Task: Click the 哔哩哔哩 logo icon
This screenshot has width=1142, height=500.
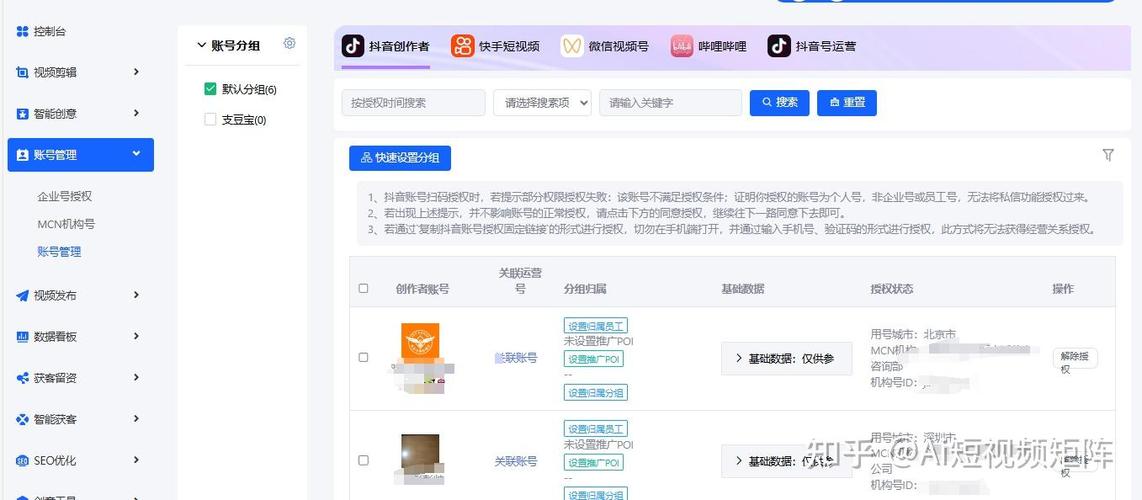Action: tap(682, 46)
